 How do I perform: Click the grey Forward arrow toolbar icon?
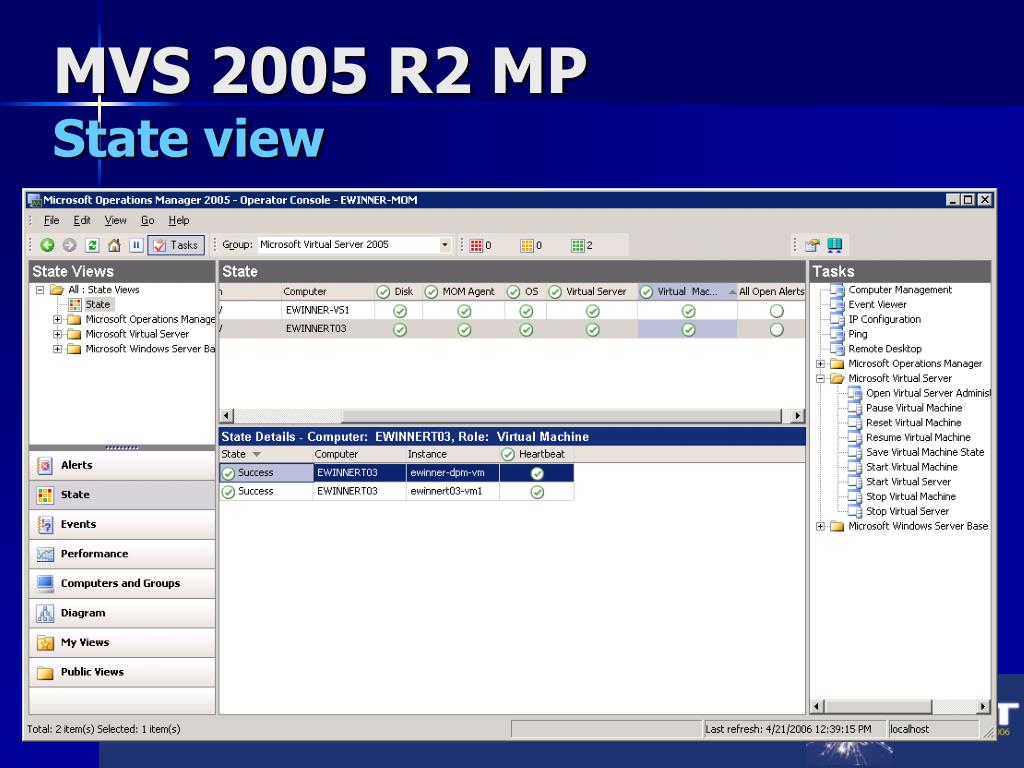point(69,245)
